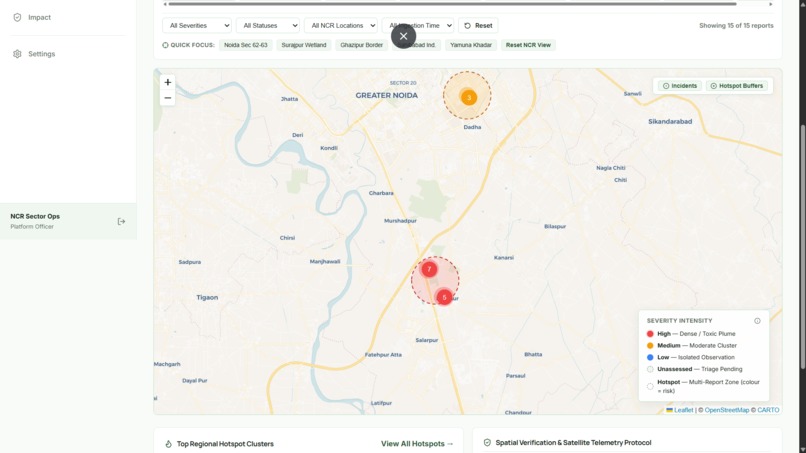The image size is (806, 453).
Task: Click the Medium orange legend swatch
Action: coord(650,346)
